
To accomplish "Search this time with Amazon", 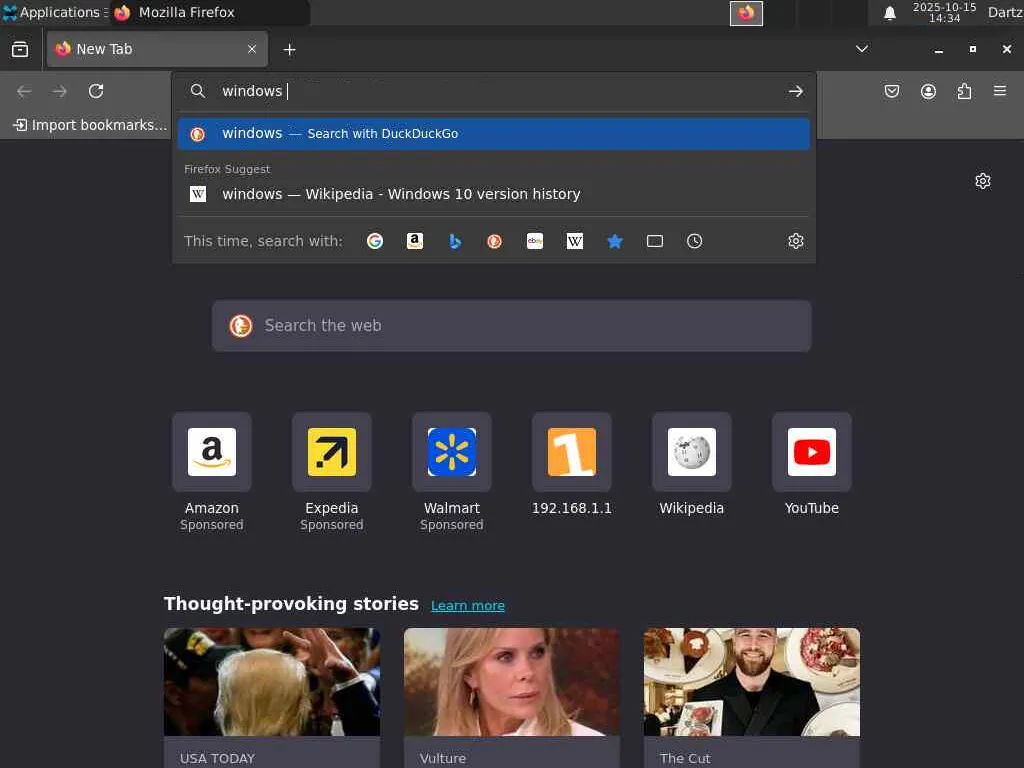I will click(x=415, y=241).
